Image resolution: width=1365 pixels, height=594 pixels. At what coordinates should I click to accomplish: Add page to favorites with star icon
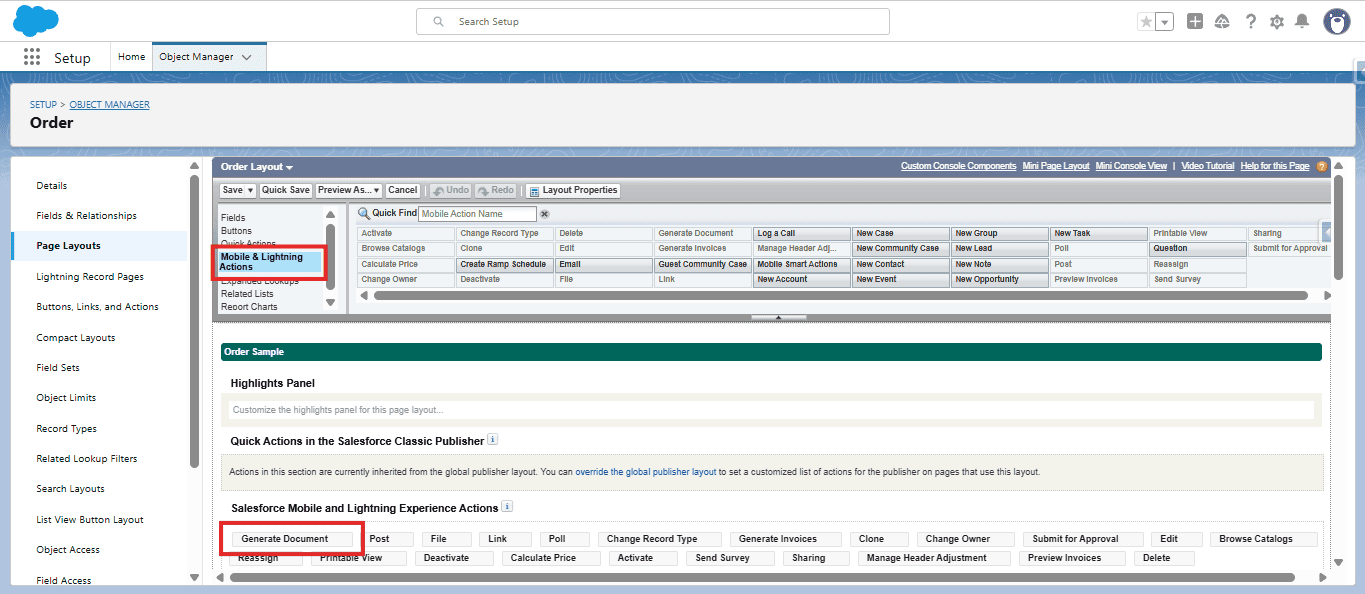(x=1146, y=22)
